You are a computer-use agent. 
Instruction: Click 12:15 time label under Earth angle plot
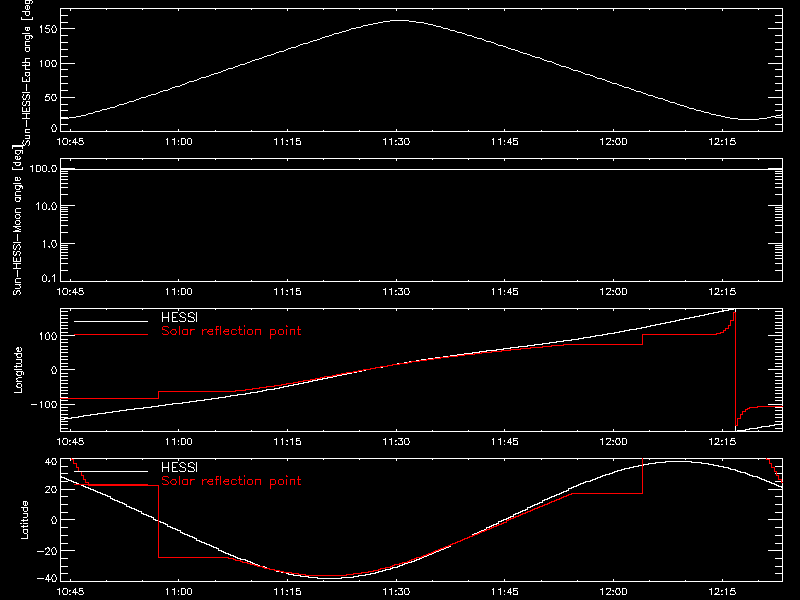pos(722,141)
